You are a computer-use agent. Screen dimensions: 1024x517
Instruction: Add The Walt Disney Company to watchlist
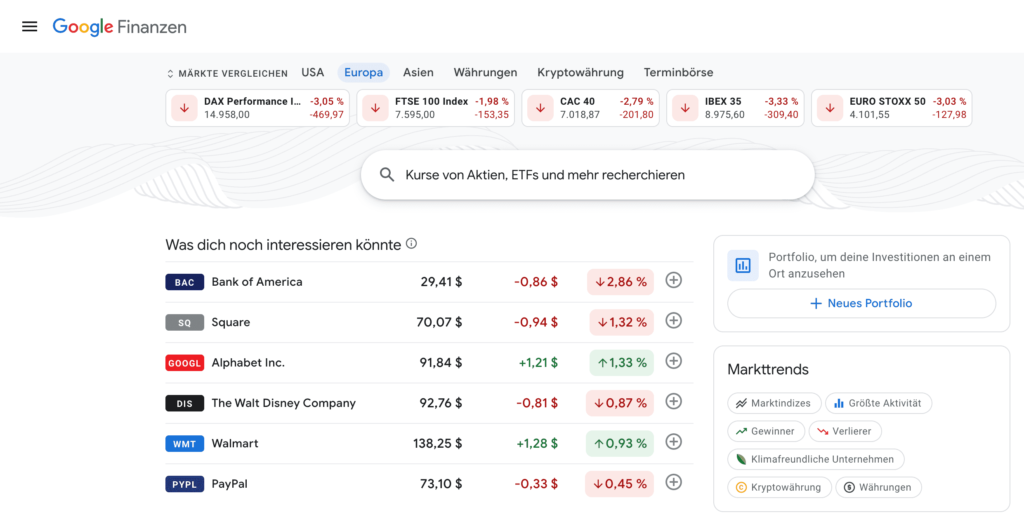pyautogui.click(x=673, y=401)
